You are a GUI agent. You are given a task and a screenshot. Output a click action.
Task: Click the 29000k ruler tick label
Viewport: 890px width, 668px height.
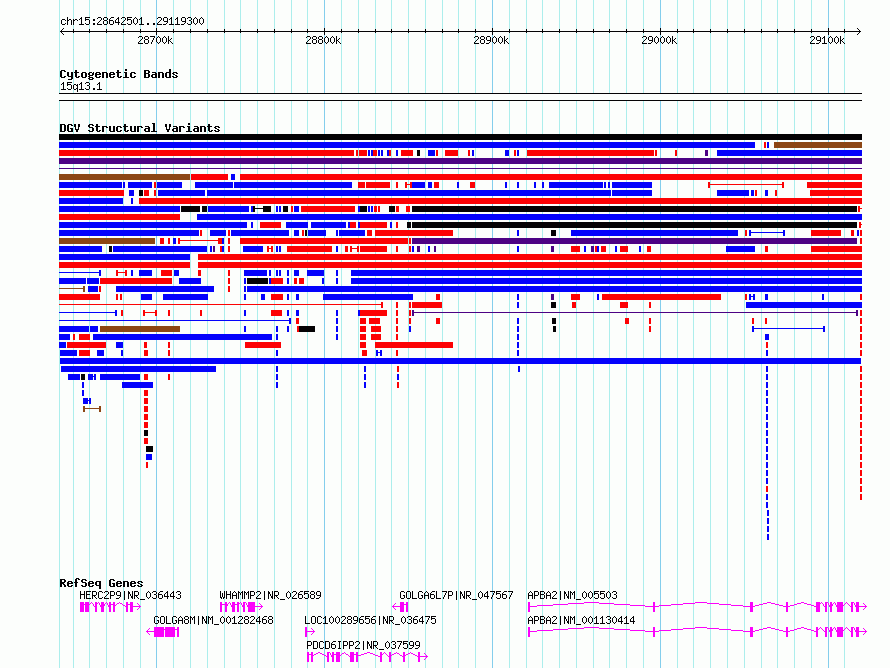pos(659,40)
